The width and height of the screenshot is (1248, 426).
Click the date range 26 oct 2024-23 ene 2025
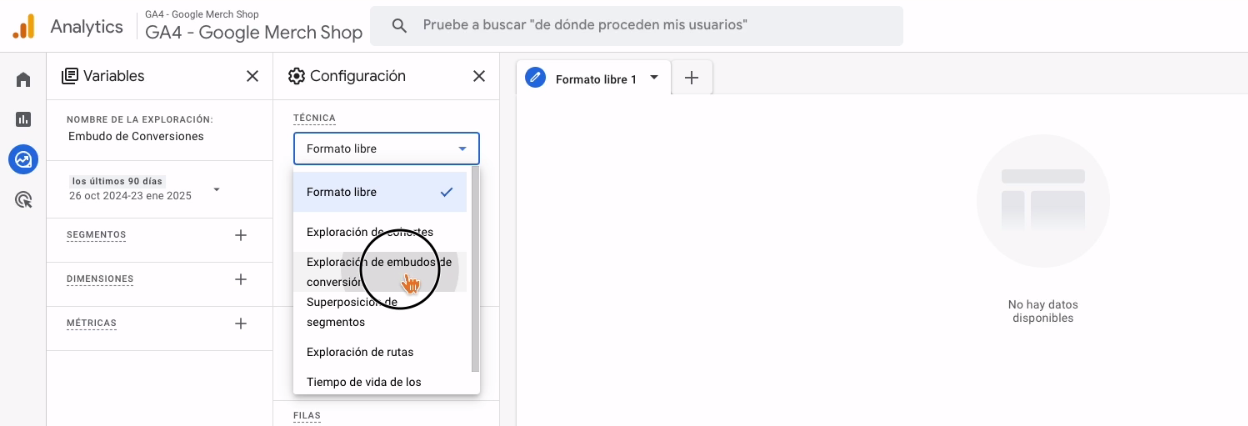(x=130, y=196)
